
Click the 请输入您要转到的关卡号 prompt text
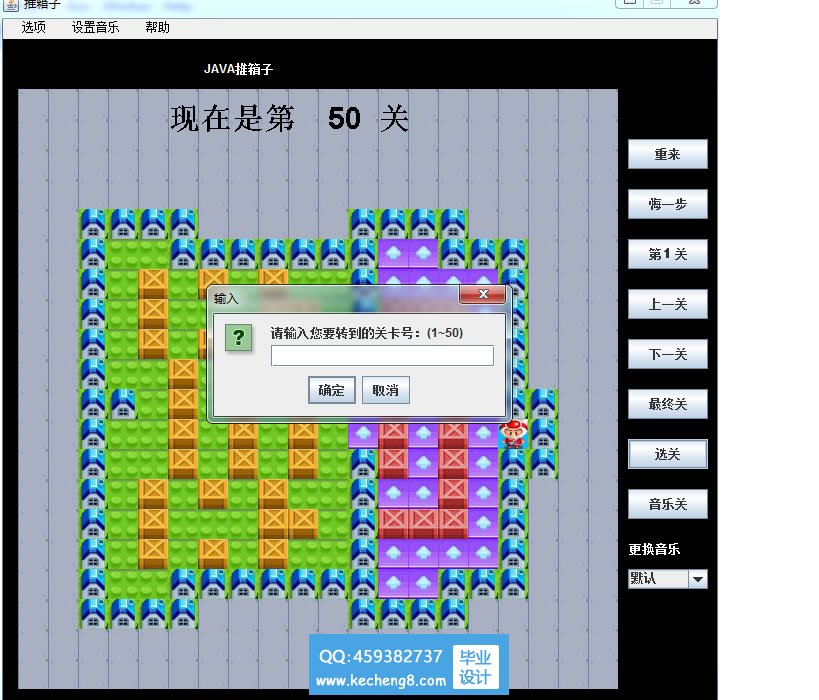coord(367,333)
